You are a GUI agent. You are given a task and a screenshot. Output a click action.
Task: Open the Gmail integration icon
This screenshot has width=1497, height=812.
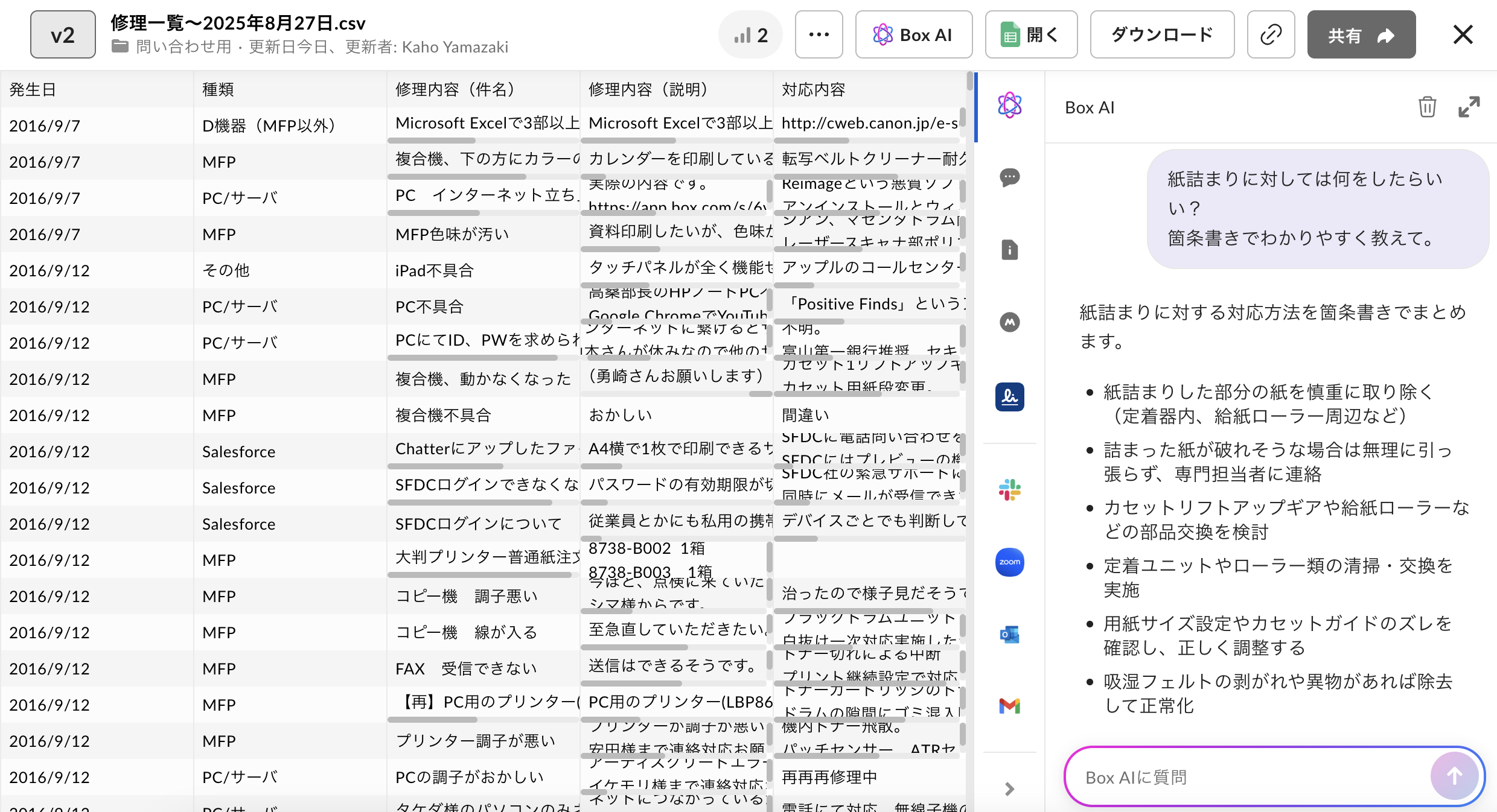[1009, 705]
